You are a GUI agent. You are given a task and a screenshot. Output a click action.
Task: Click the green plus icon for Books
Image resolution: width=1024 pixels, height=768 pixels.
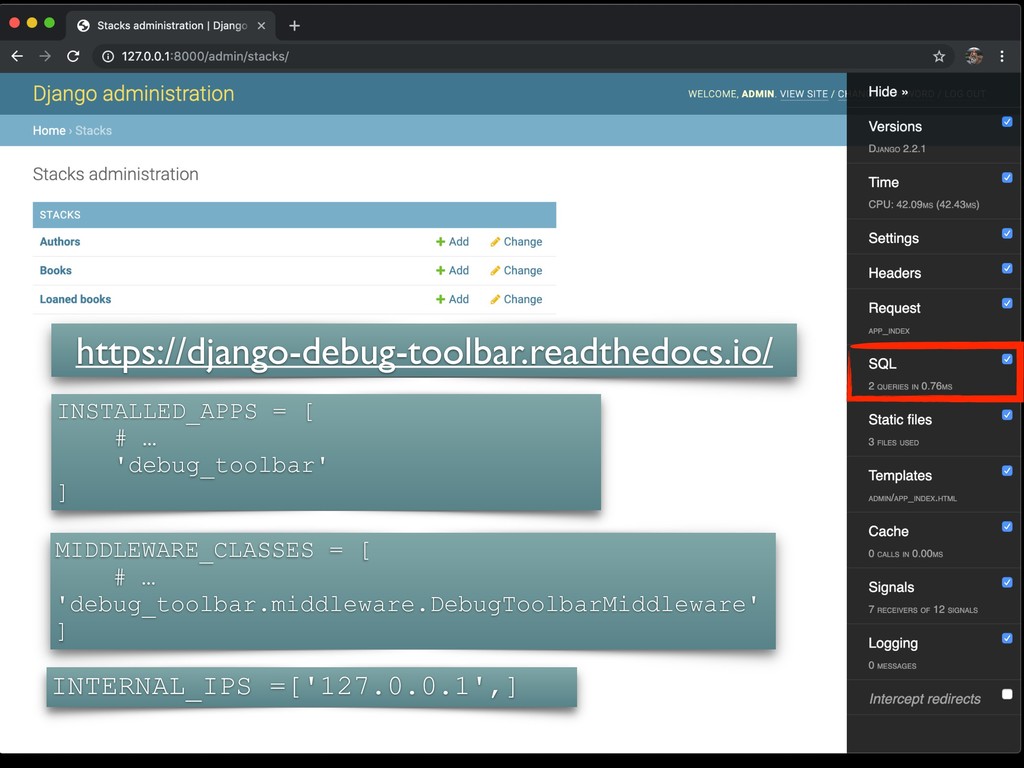point(440,270)
